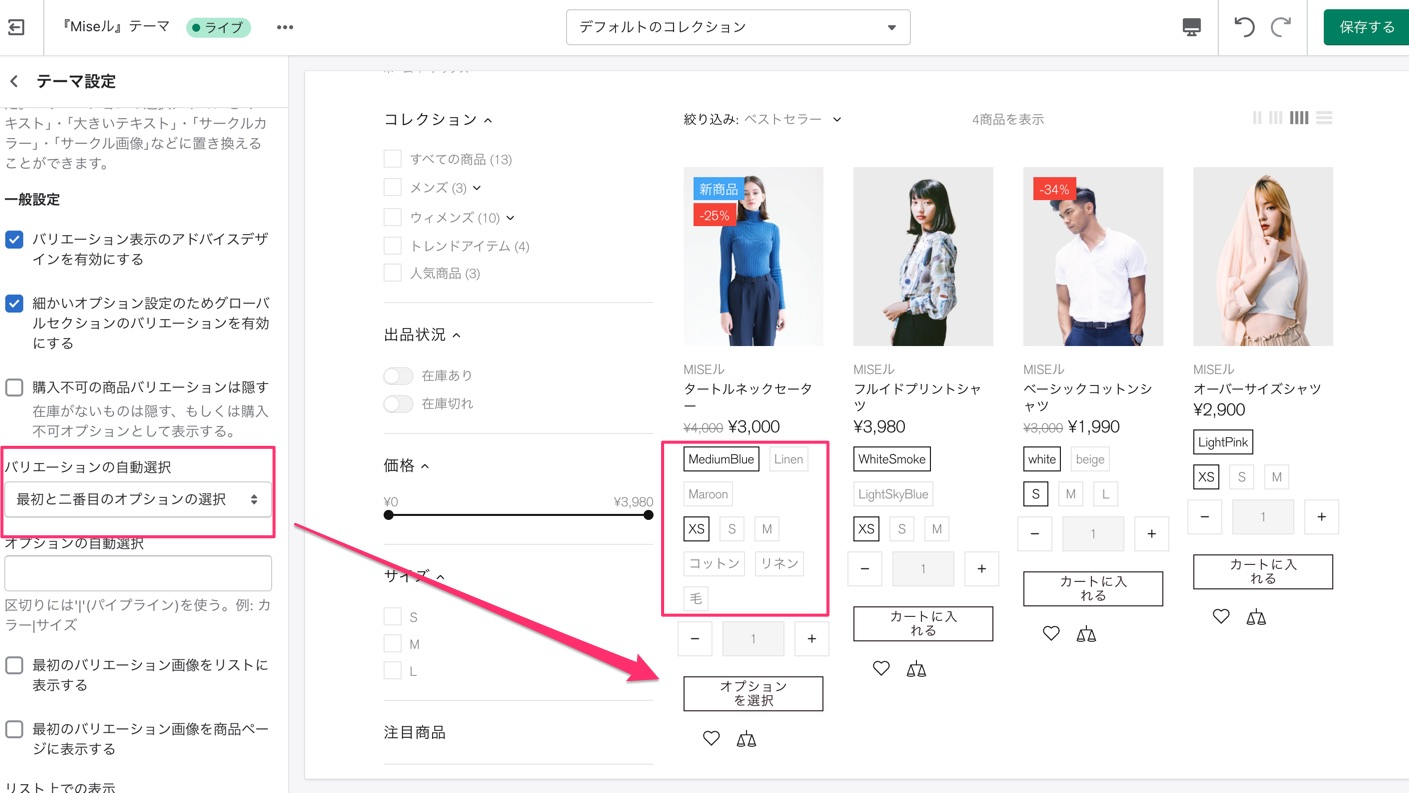Screen dimensions: 1409x793
Task: Open タートルネックセーター product image
Action: pos(753,256)
